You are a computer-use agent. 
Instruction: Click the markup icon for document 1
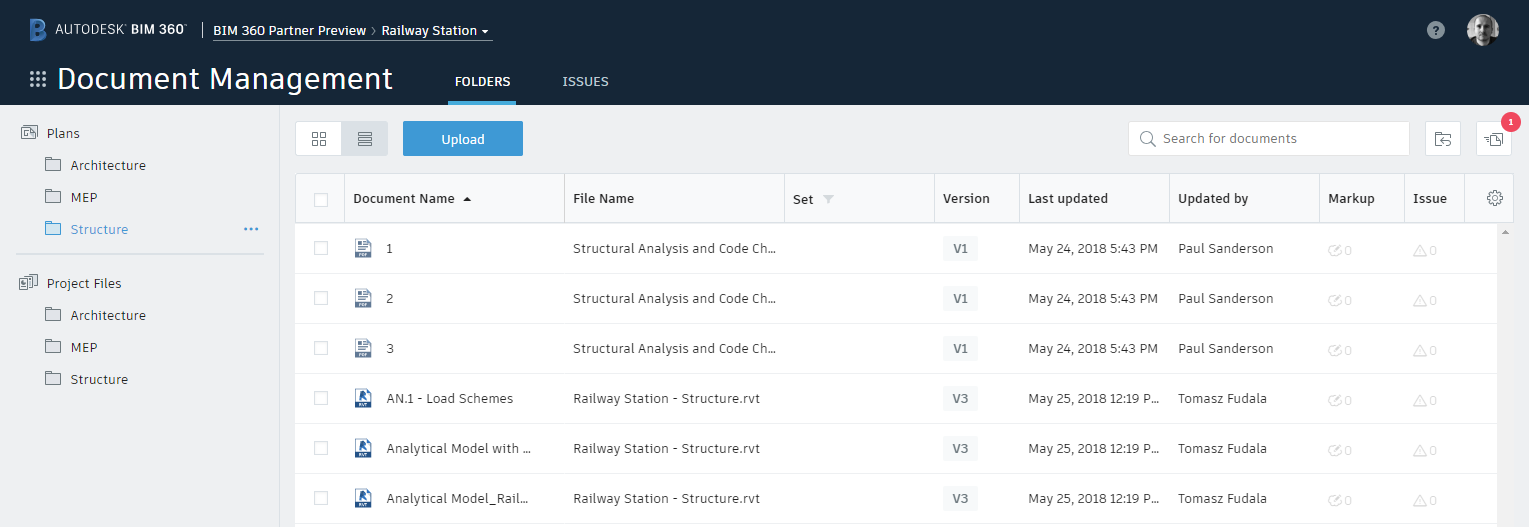1334,250
